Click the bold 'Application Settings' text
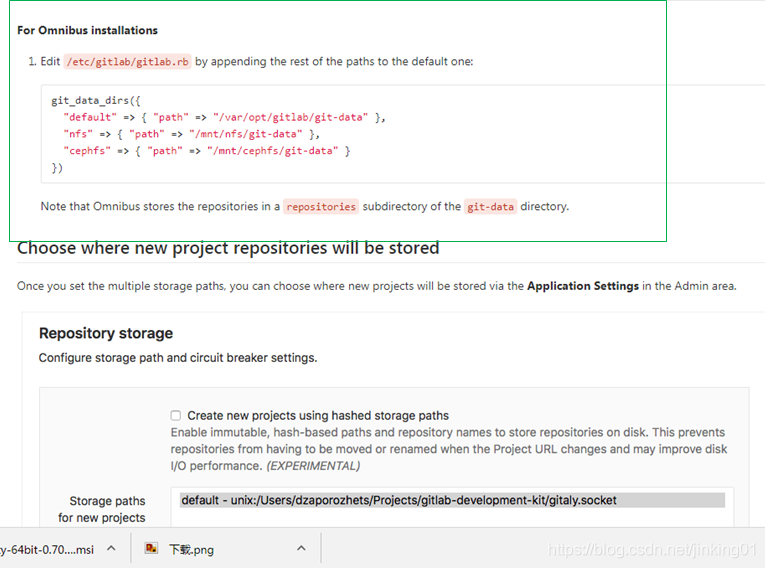 583,286
